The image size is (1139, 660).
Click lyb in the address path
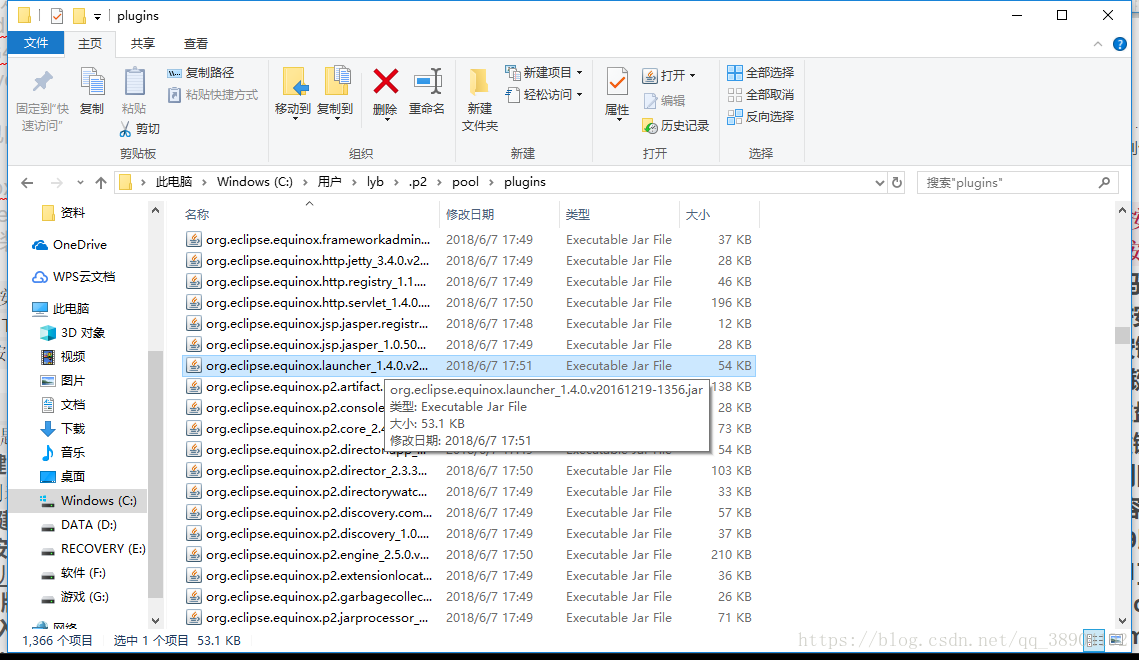click(x=375, y=182)
